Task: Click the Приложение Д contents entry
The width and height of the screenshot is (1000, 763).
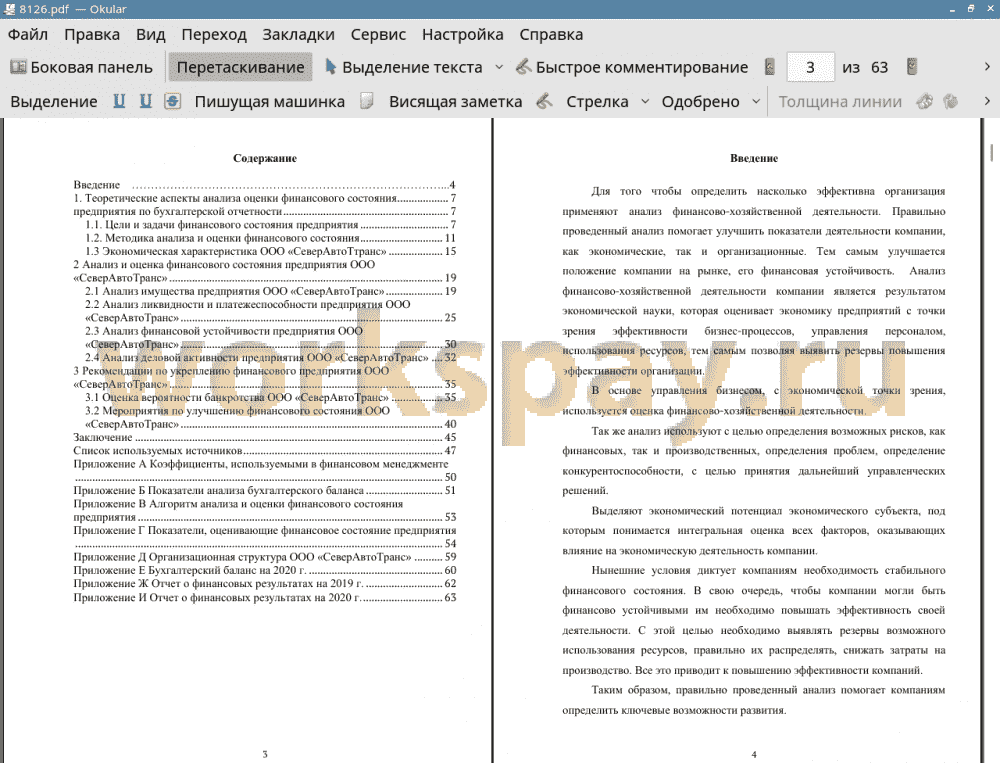Action: click(x=265, y=557)
